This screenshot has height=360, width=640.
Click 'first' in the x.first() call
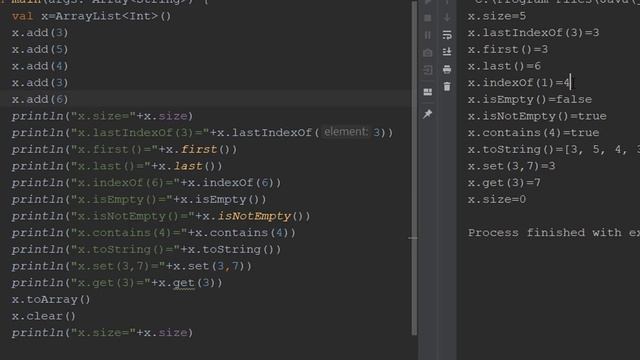click(x=199, y=149)
